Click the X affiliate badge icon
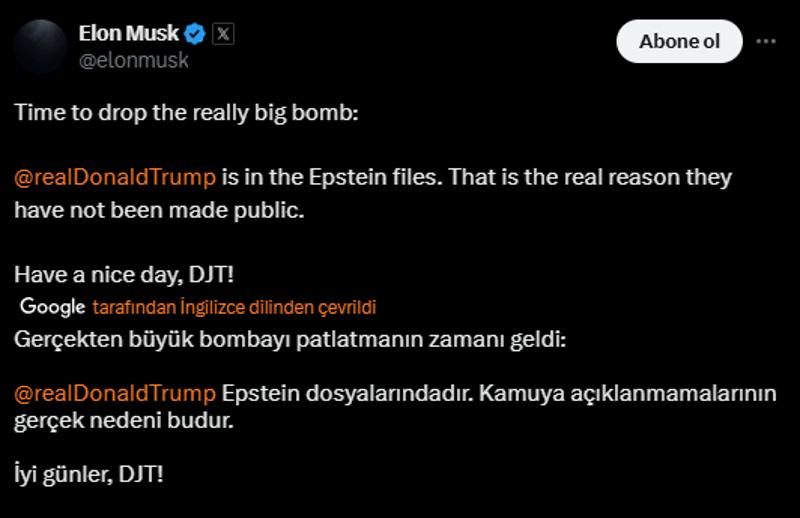Image resolution: width=800 pixels, height=518 pixels. click(223, 34)
